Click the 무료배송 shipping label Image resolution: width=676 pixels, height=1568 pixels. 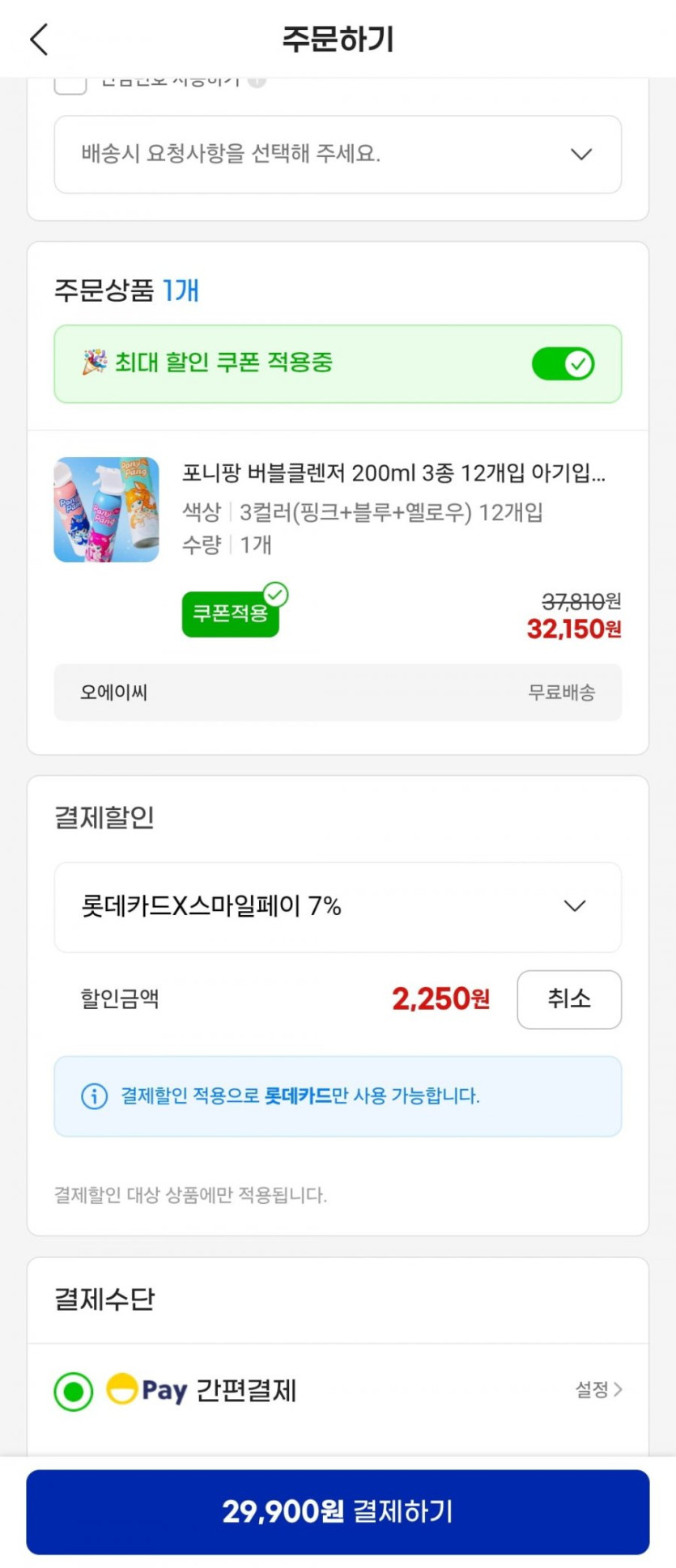pos(562,693)
